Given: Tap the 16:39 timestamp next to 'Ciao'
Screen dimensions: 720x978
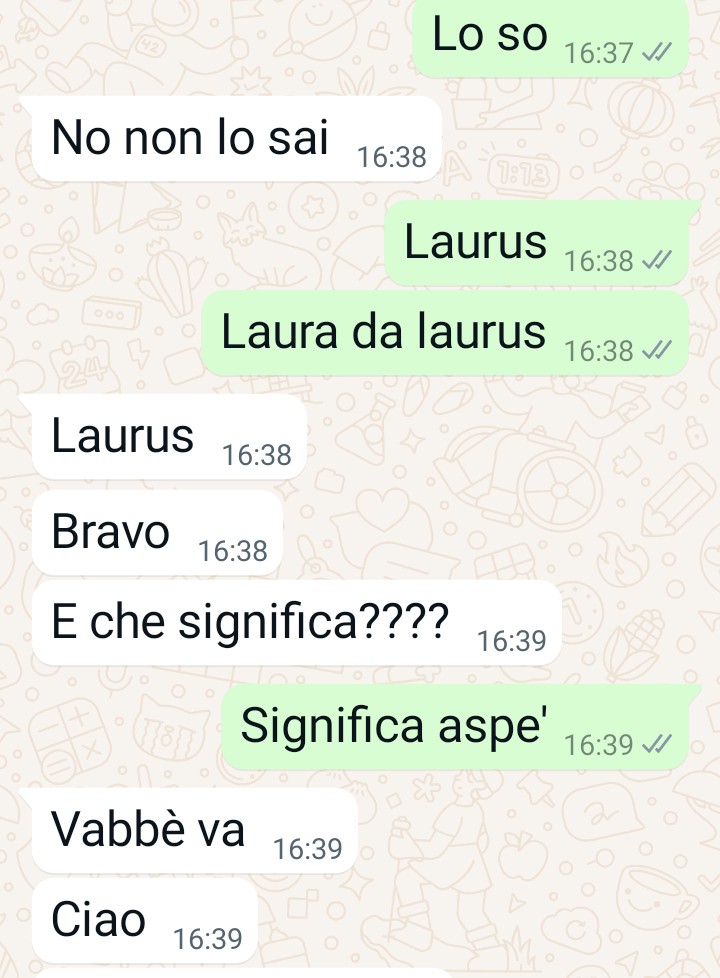Looking at the screenshot, I should [208, 939].
